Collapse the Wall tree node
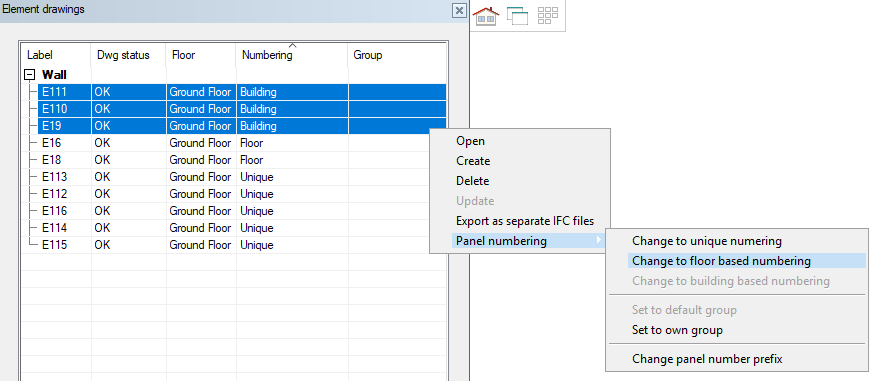Screen dimensions: 870x381 point(29,75)
